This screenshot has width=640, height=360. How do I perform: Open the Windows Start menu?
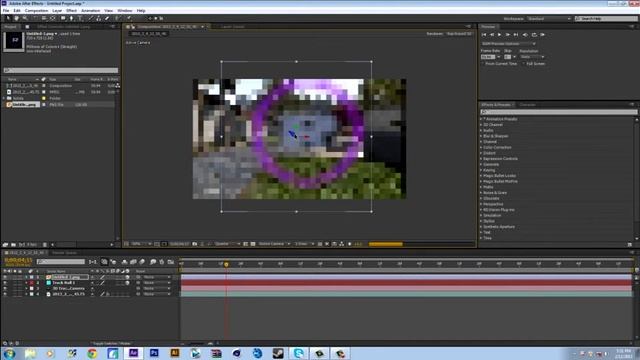(x=9, y=353)
